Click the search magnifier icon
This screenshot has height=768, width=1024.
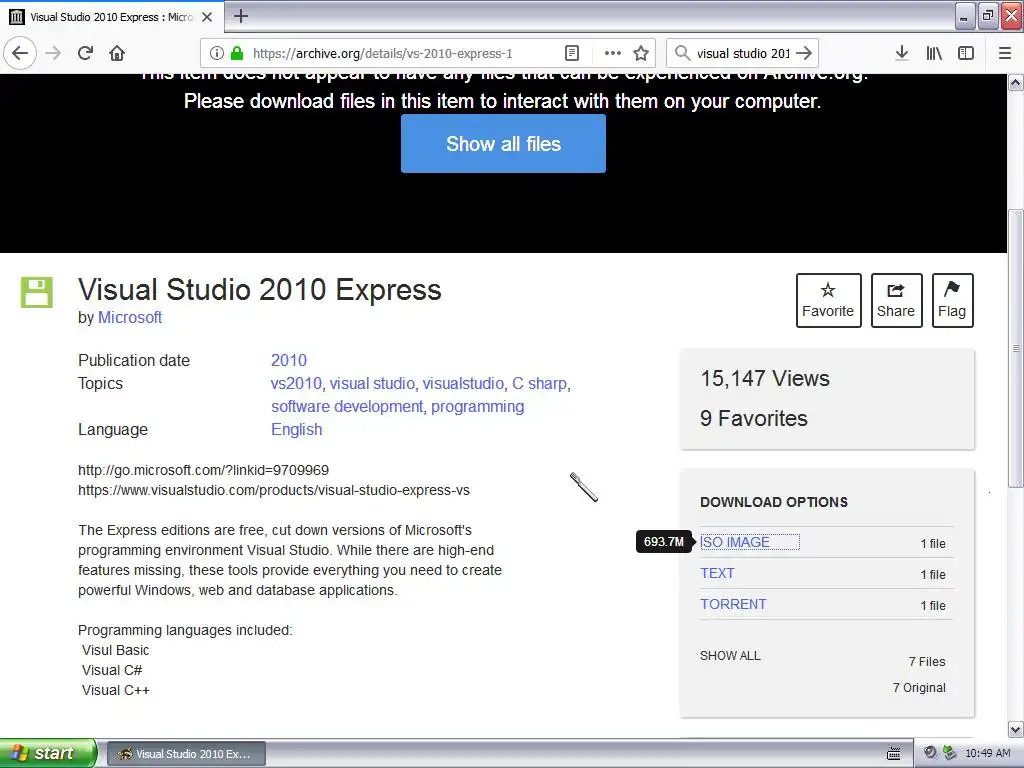(x=682, y=53)
